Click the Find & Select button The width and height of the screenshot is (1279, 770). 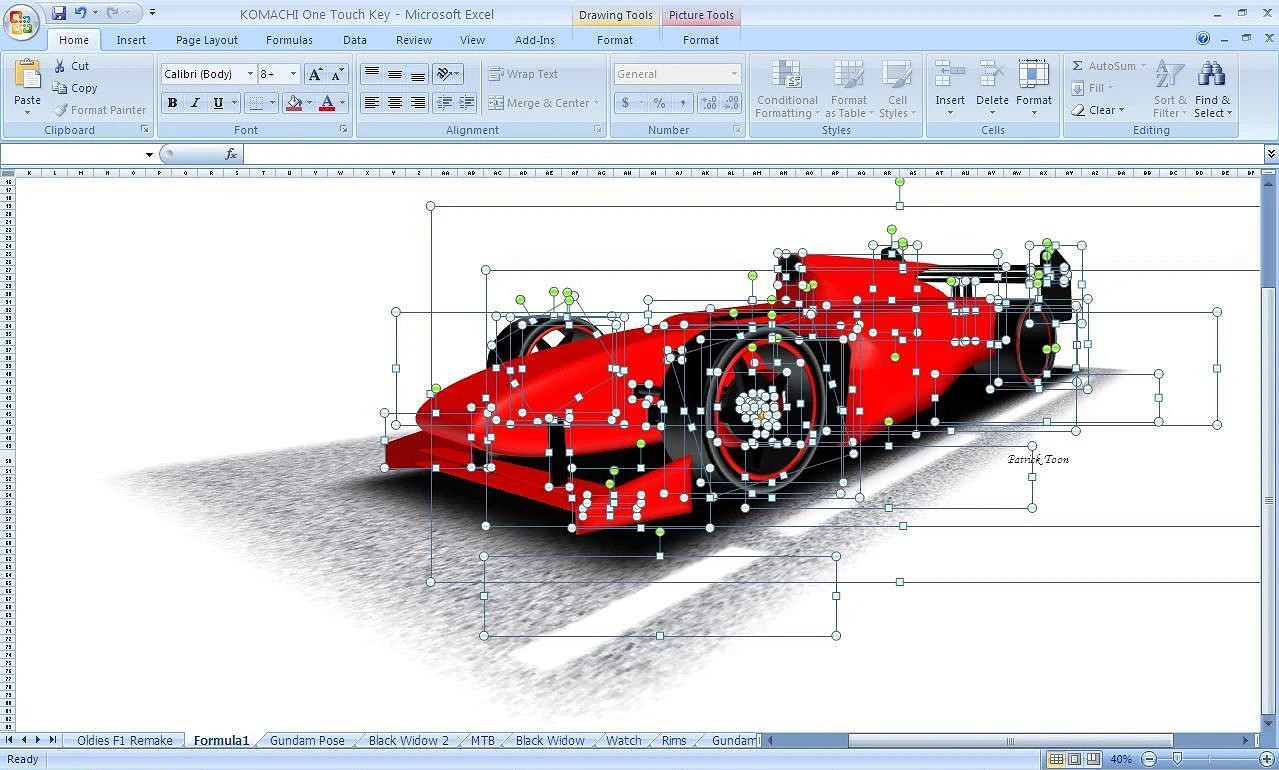1212,90
